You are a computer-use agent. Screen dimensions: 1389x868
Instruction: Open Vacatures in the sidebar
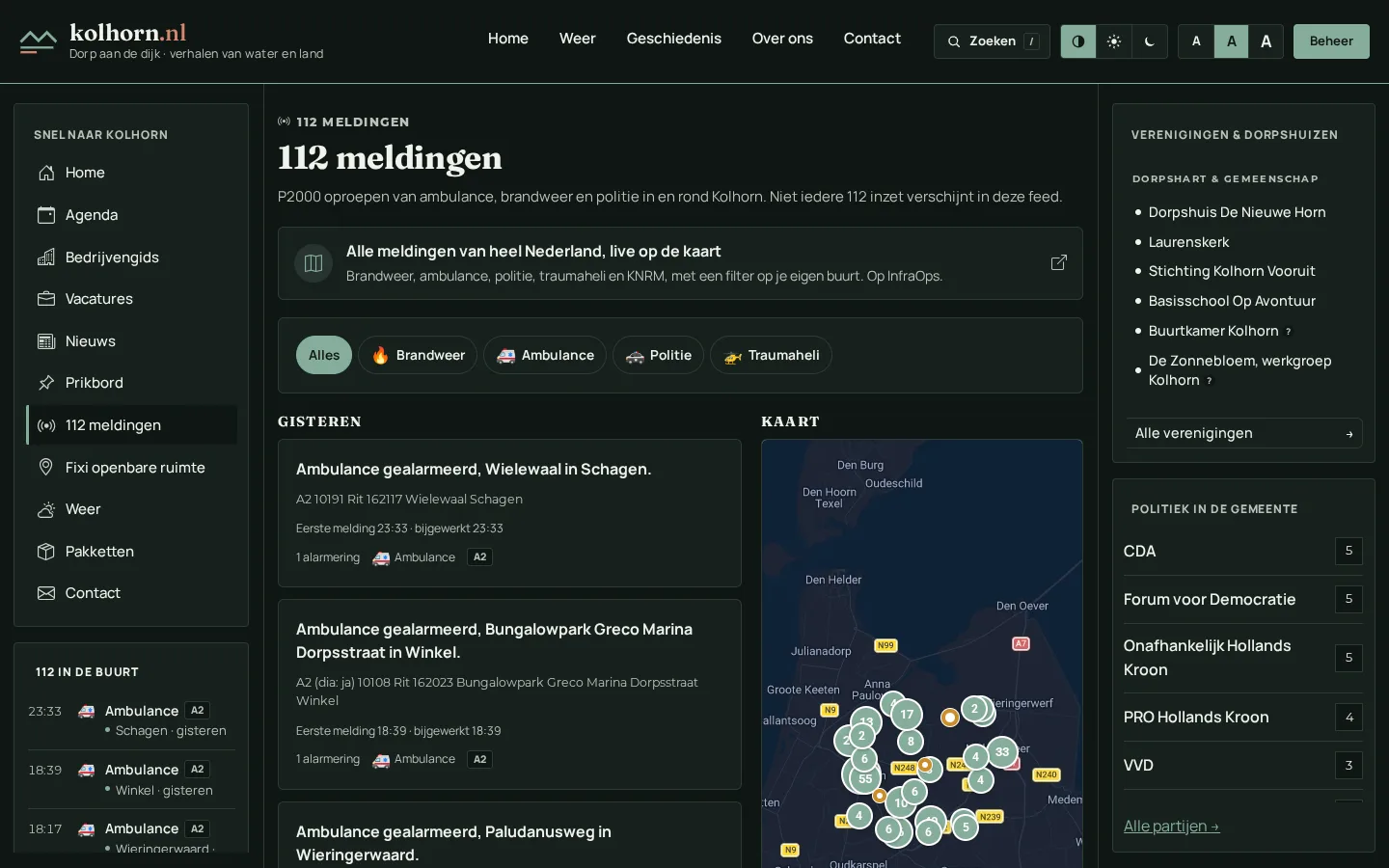pos(131,299)
